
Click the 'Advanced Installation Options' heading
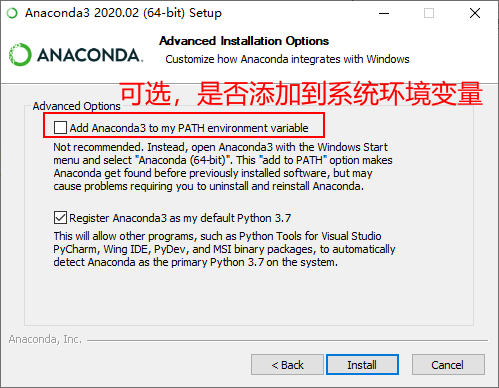coord(244,41)
